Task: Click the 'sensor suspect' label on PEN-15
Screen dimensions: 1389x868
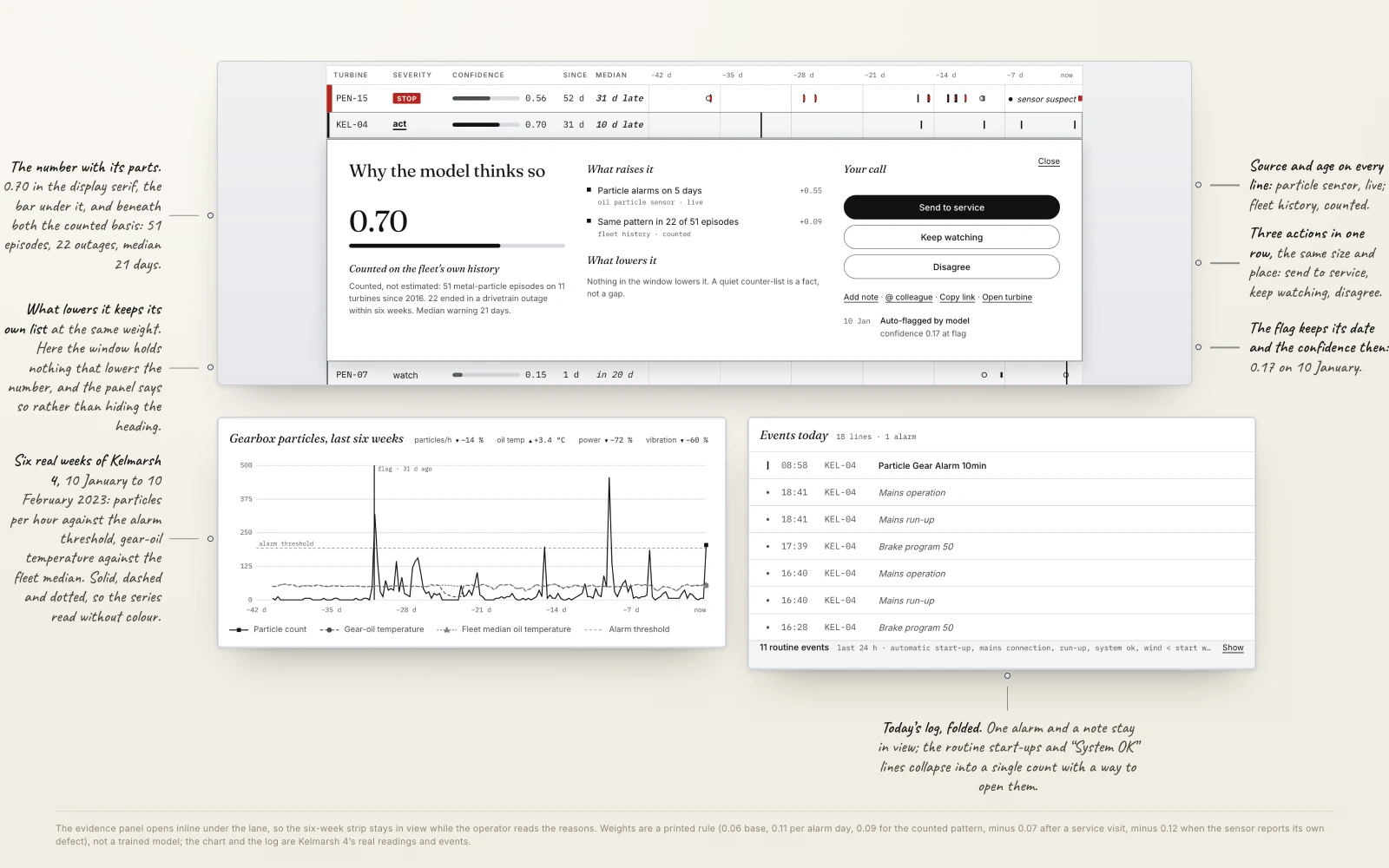Action: tap(1046, 99)
